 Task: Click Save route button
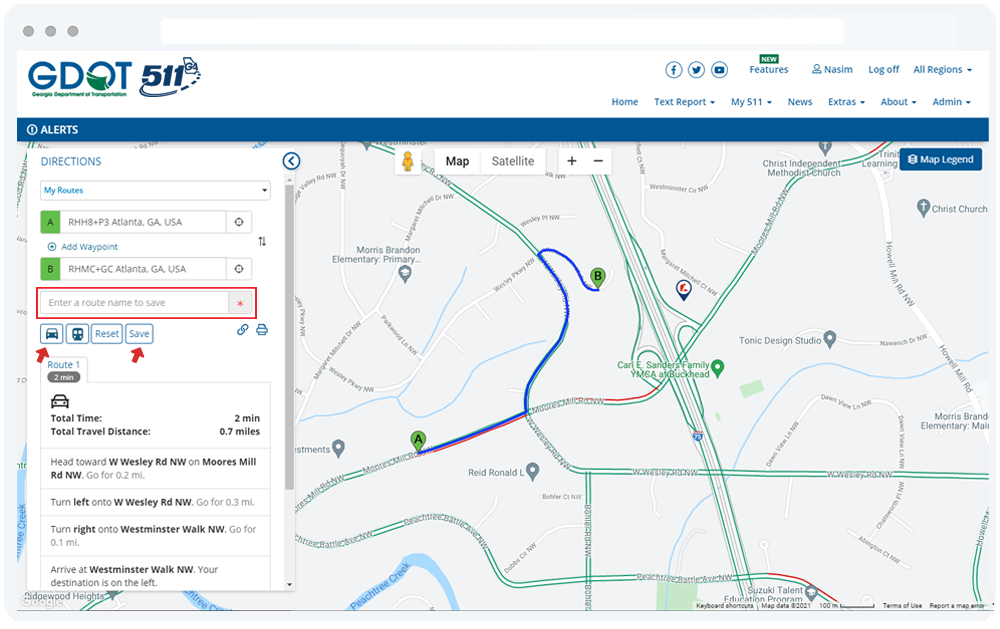click(x=139, y=334)
